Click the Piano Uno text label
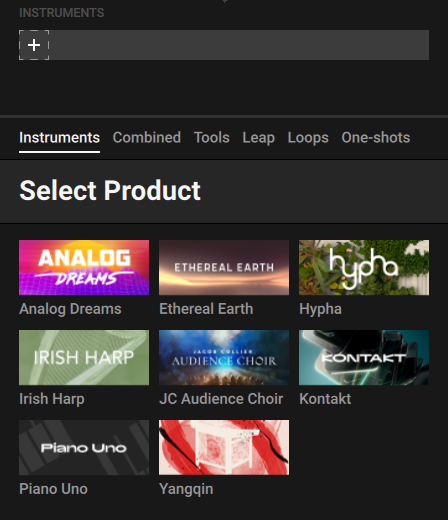The width and height of the screenshot is (448, 520). (x=53, y=489)
